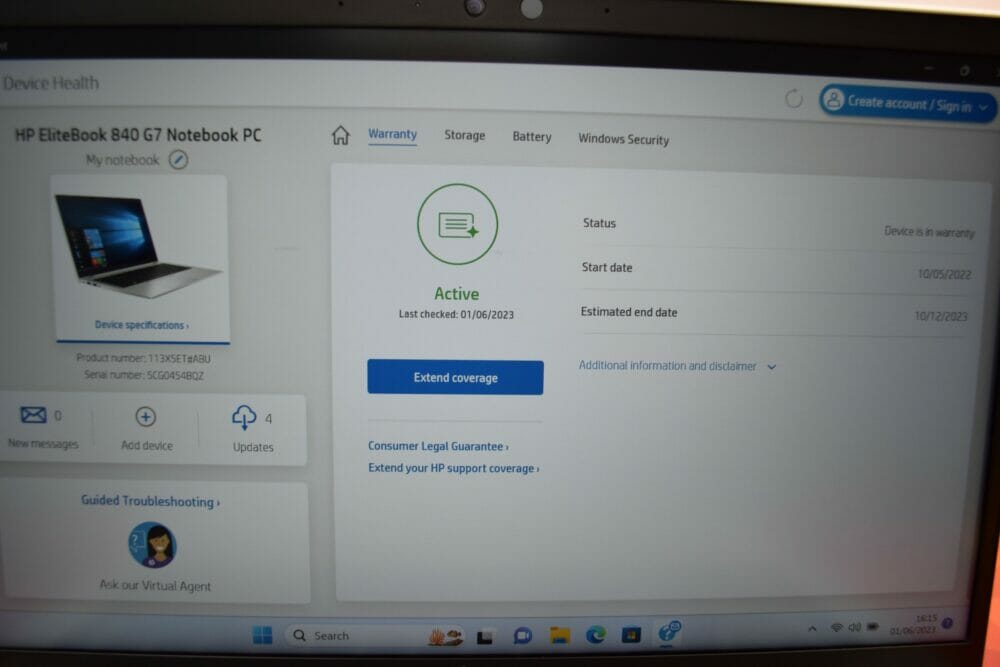This screenshot has height=667, width=1000.
Task: Click the notification badge near clock
Action: (948, 623)
